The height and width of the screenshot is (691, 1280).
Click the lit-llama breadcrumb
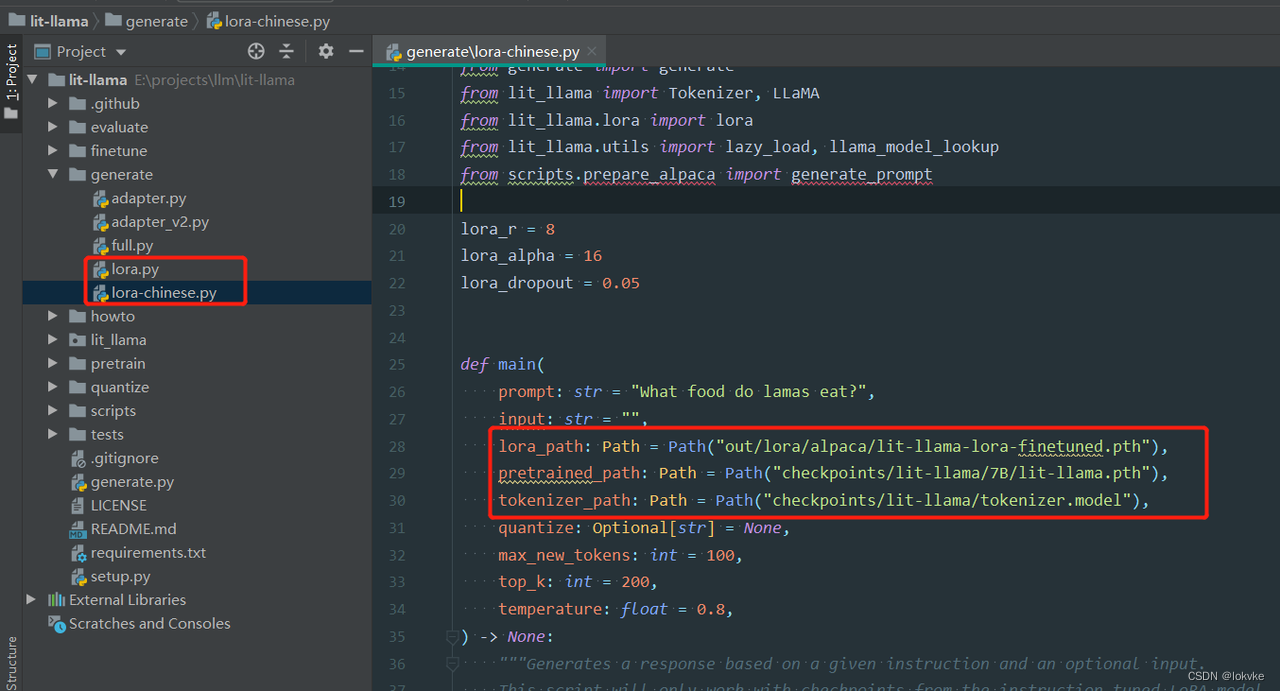pyautogui.click(x=48, y=20)
